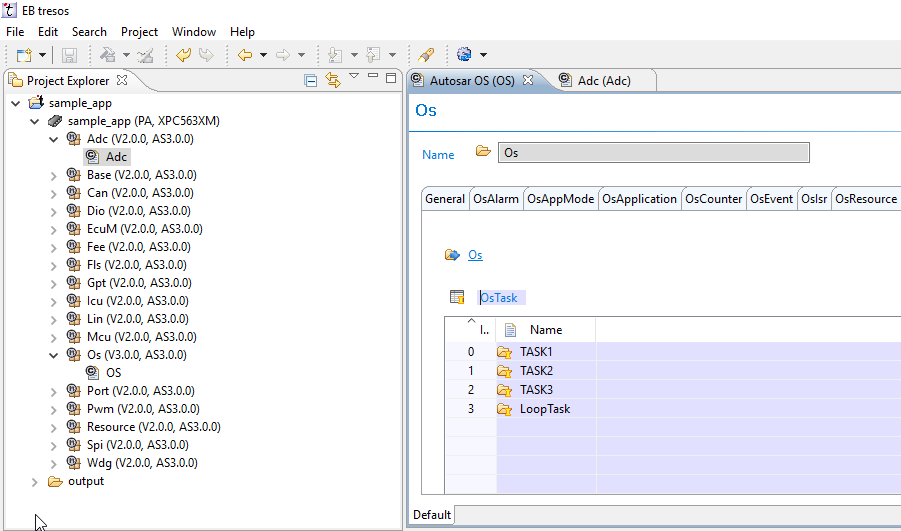901x531 pixels.
Task: Open the Help menu
Action: [x=242, y=32]
